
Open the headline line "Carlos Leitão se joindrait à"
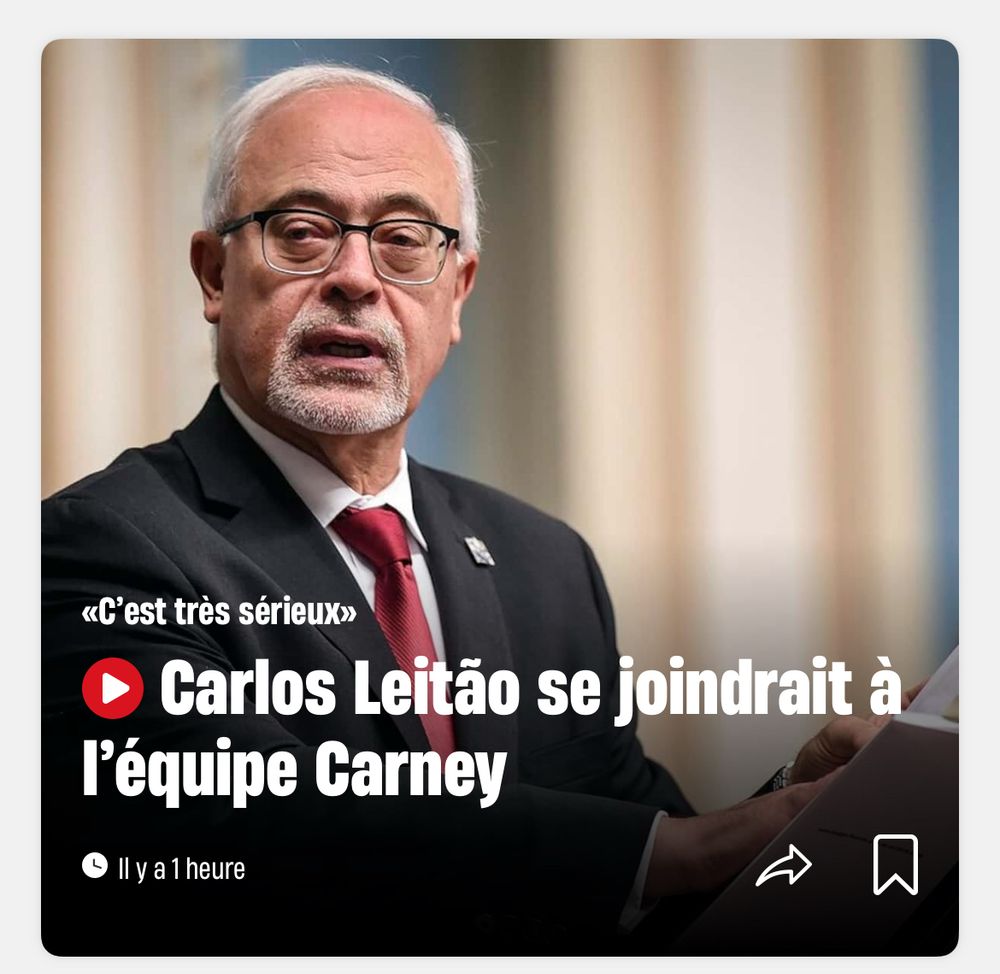click(x=531, y=688)
